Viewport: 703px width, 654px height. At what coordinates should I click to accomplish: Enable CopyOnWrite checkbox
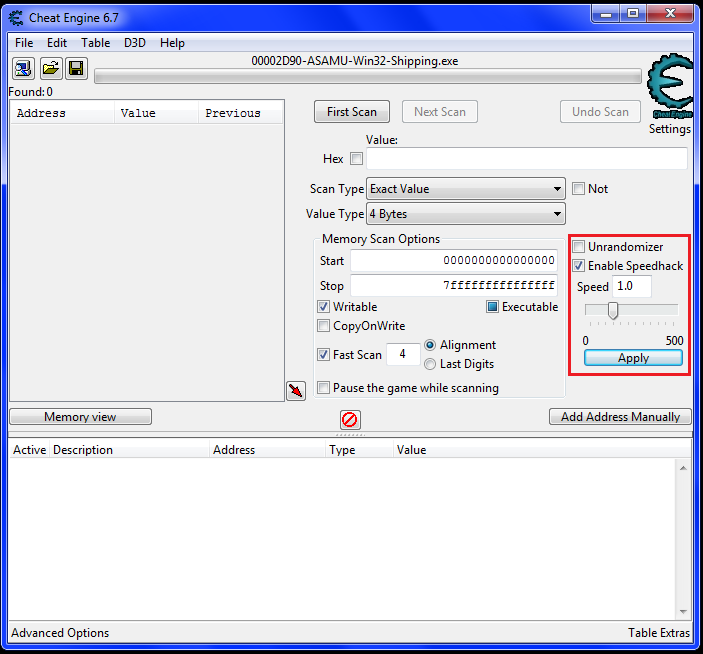[x=323, y=325]
